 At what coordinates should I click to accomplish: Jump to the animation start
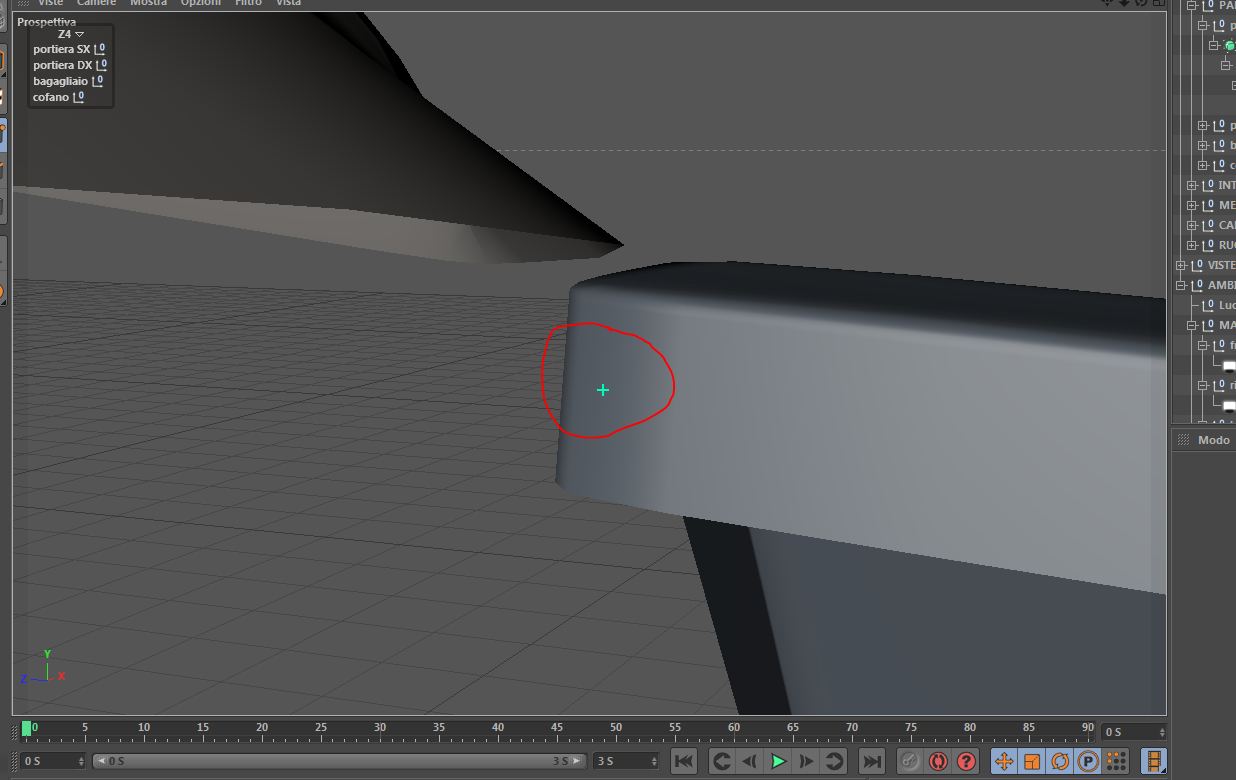(684, 761)
